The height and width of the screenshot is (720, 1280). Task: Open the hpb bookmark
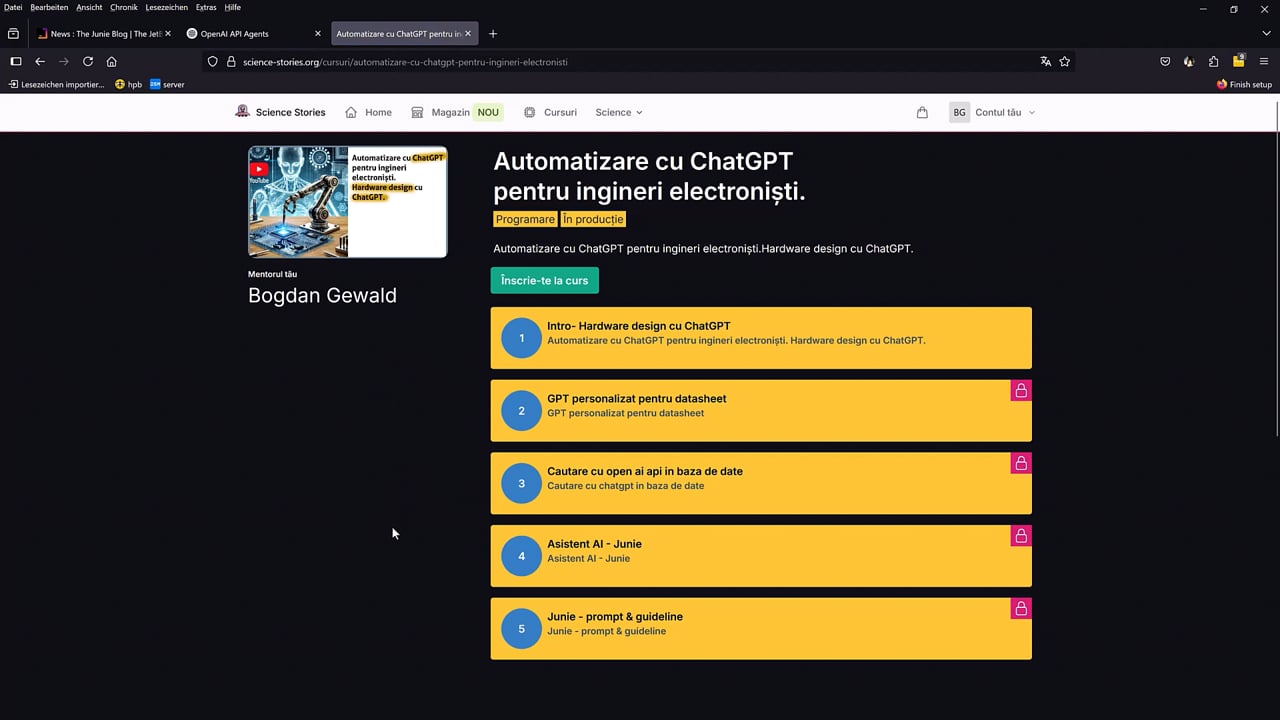(129, 84)
